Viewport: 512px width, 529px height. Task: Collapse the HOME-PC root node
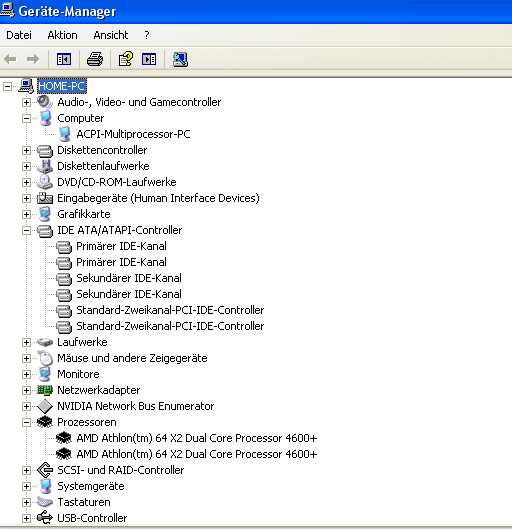click(7, 87)
